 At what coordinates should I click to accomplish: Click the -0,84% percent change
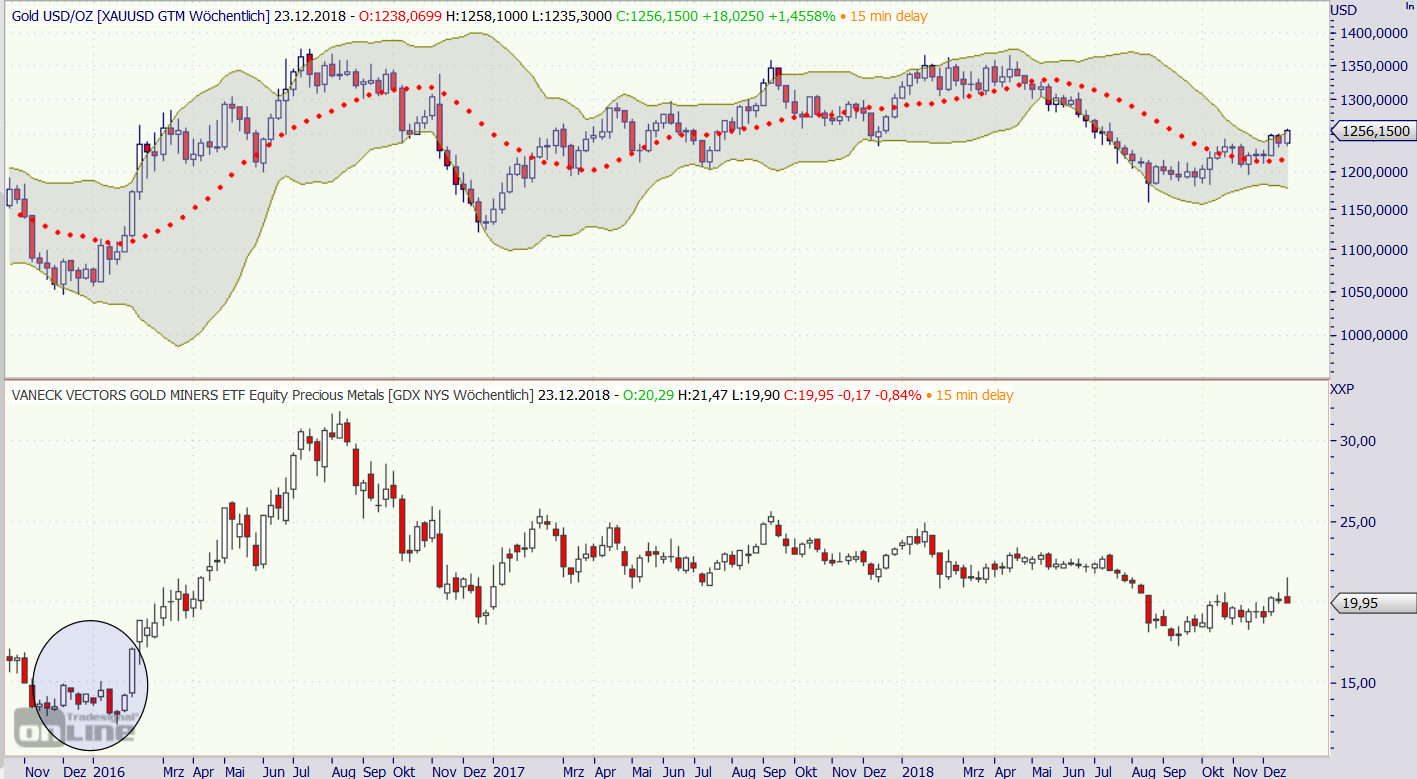click(x=899, y=395)
